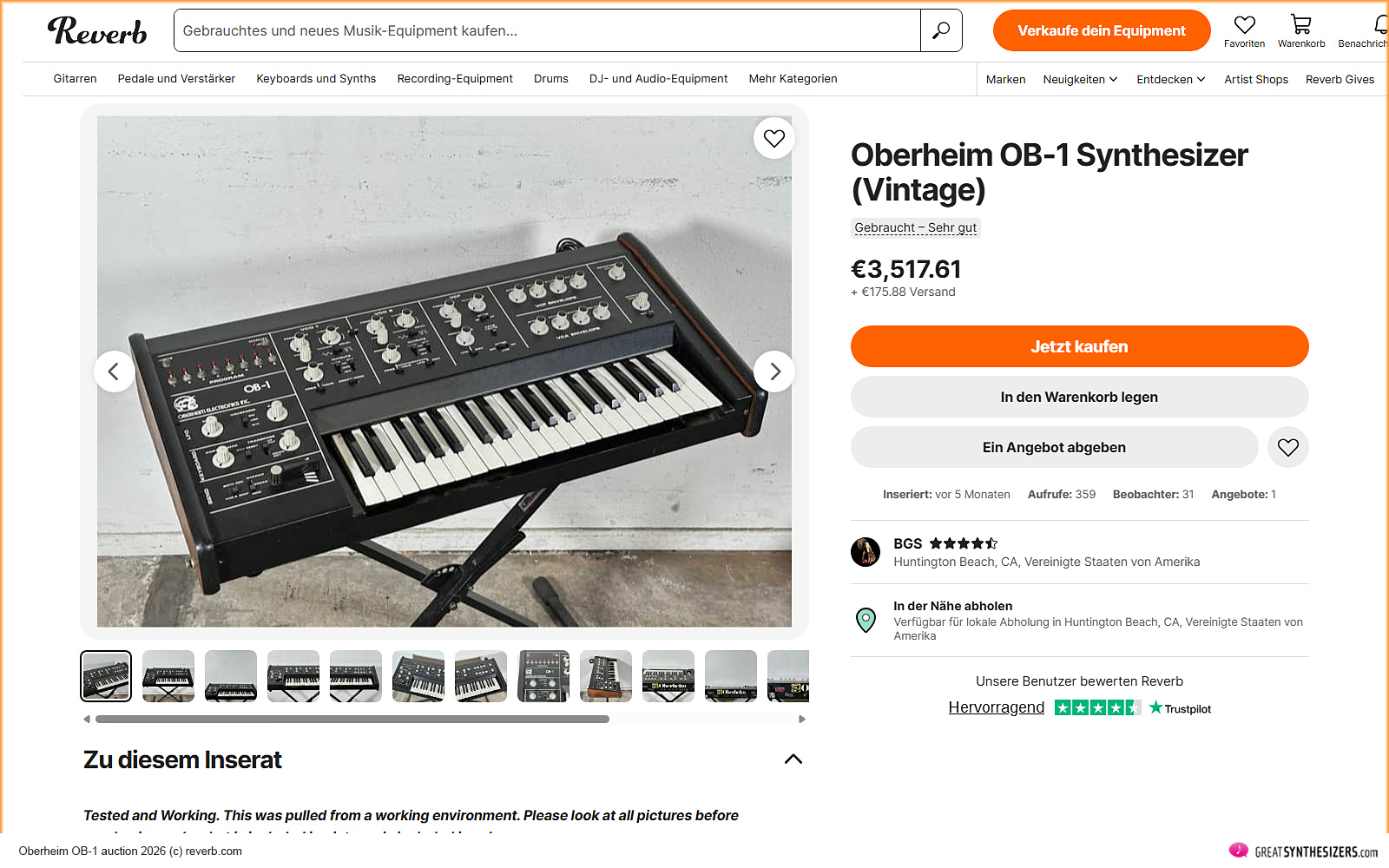Open the search with the magnifying glass icon

940,30
